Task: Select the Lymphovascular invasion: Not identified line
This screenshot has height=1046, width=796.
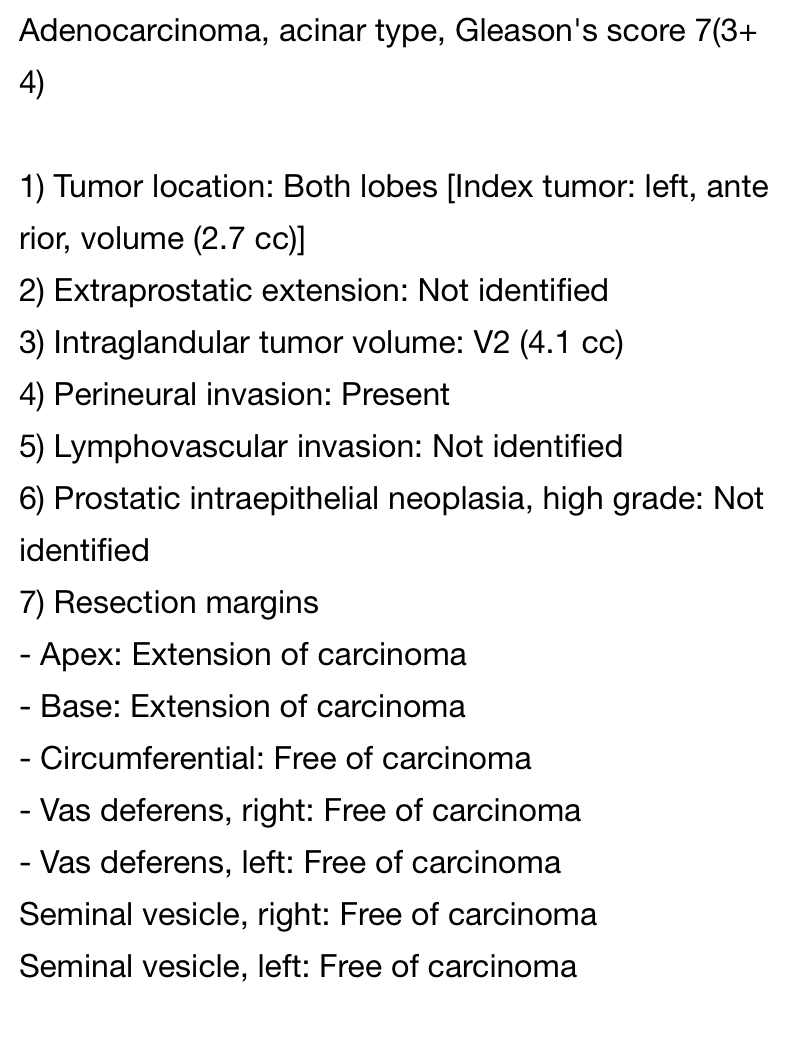Action: pyautogui.click(x=321, y=447)
